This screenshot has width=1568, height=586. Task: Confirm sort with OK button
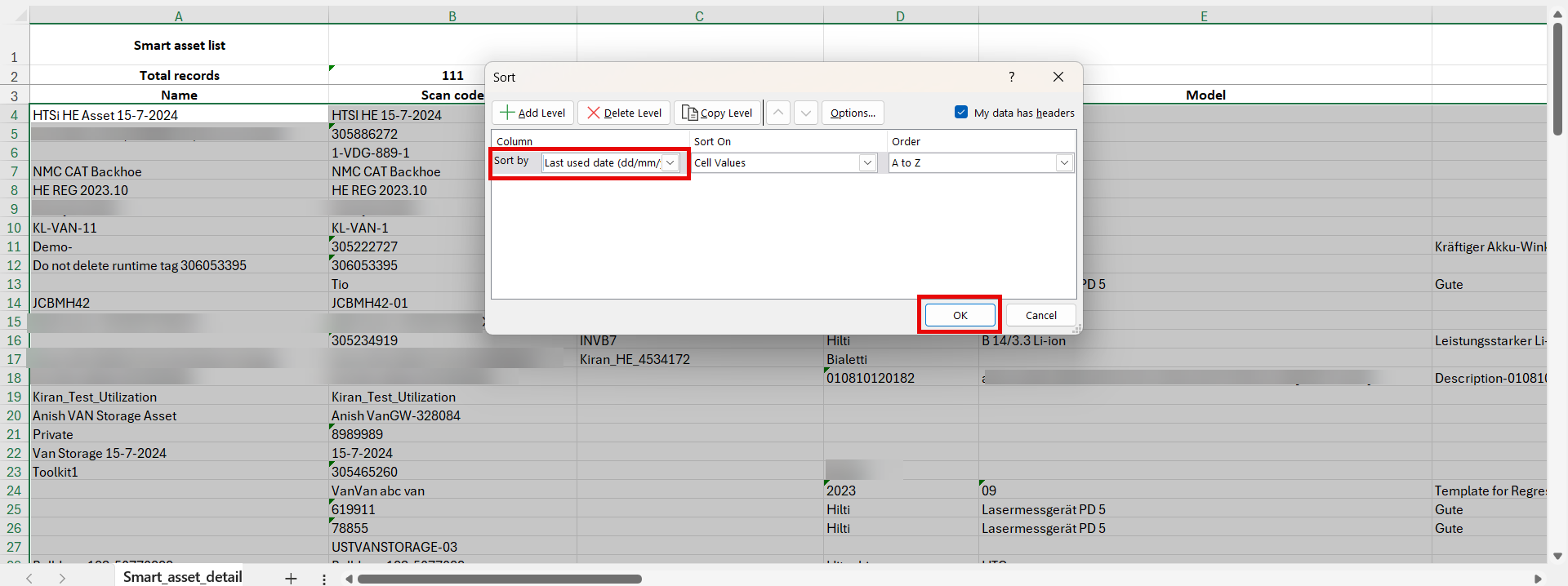click(x=960, y=315)
